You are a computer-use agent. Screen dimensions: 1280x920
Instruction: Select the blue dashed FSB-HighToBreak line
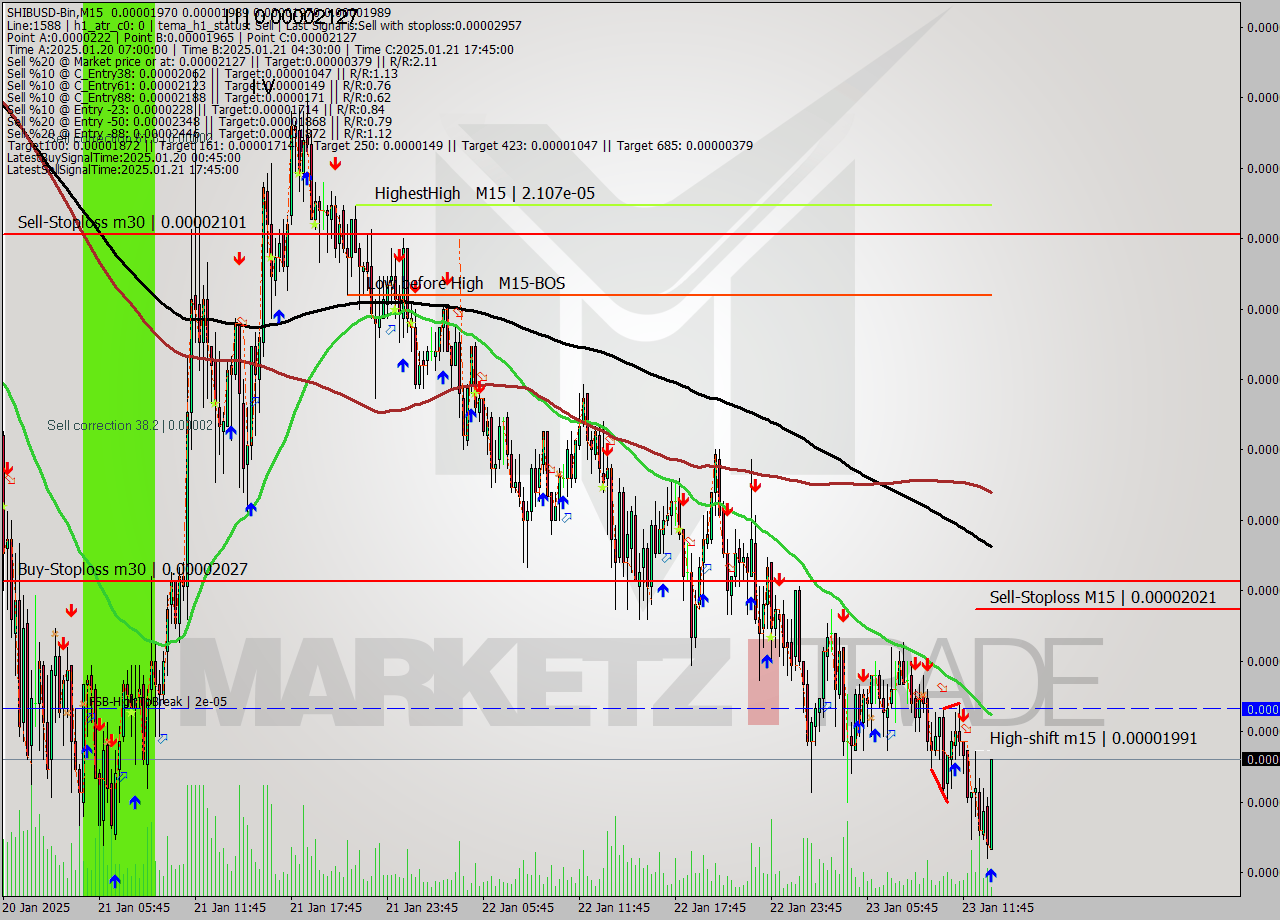[620, 708]
